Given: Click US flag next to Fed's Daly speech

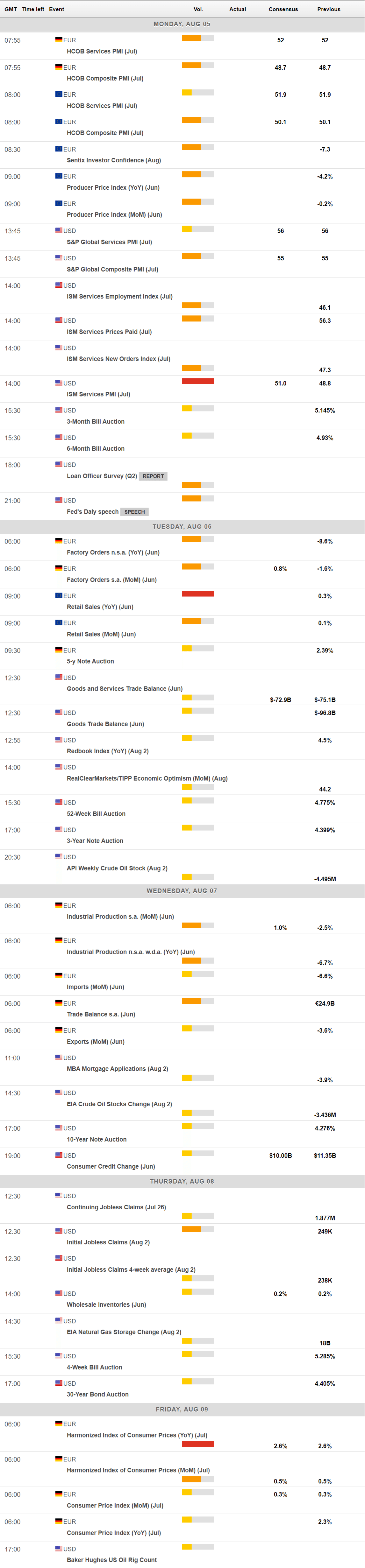Looking at the screenshot, I should [59, 500].
